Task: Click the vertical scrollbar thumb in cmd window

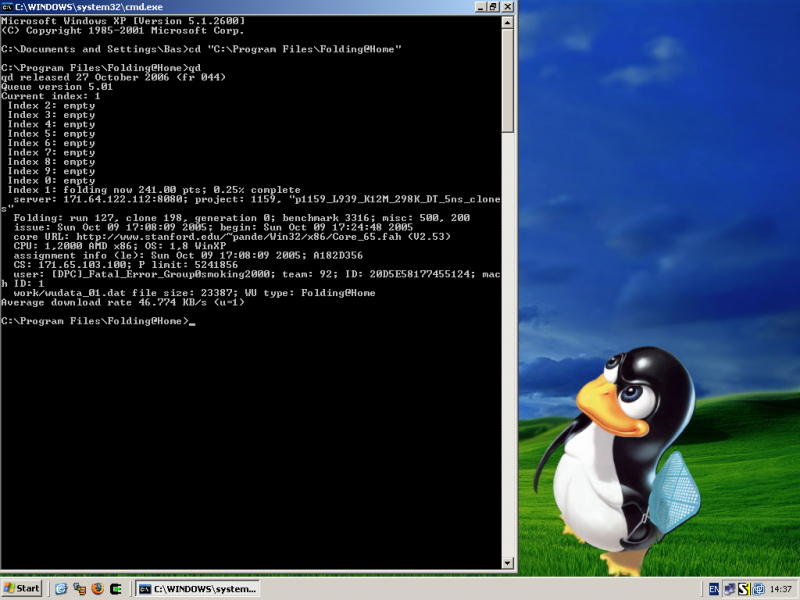Action: click(x=507, y=81)
